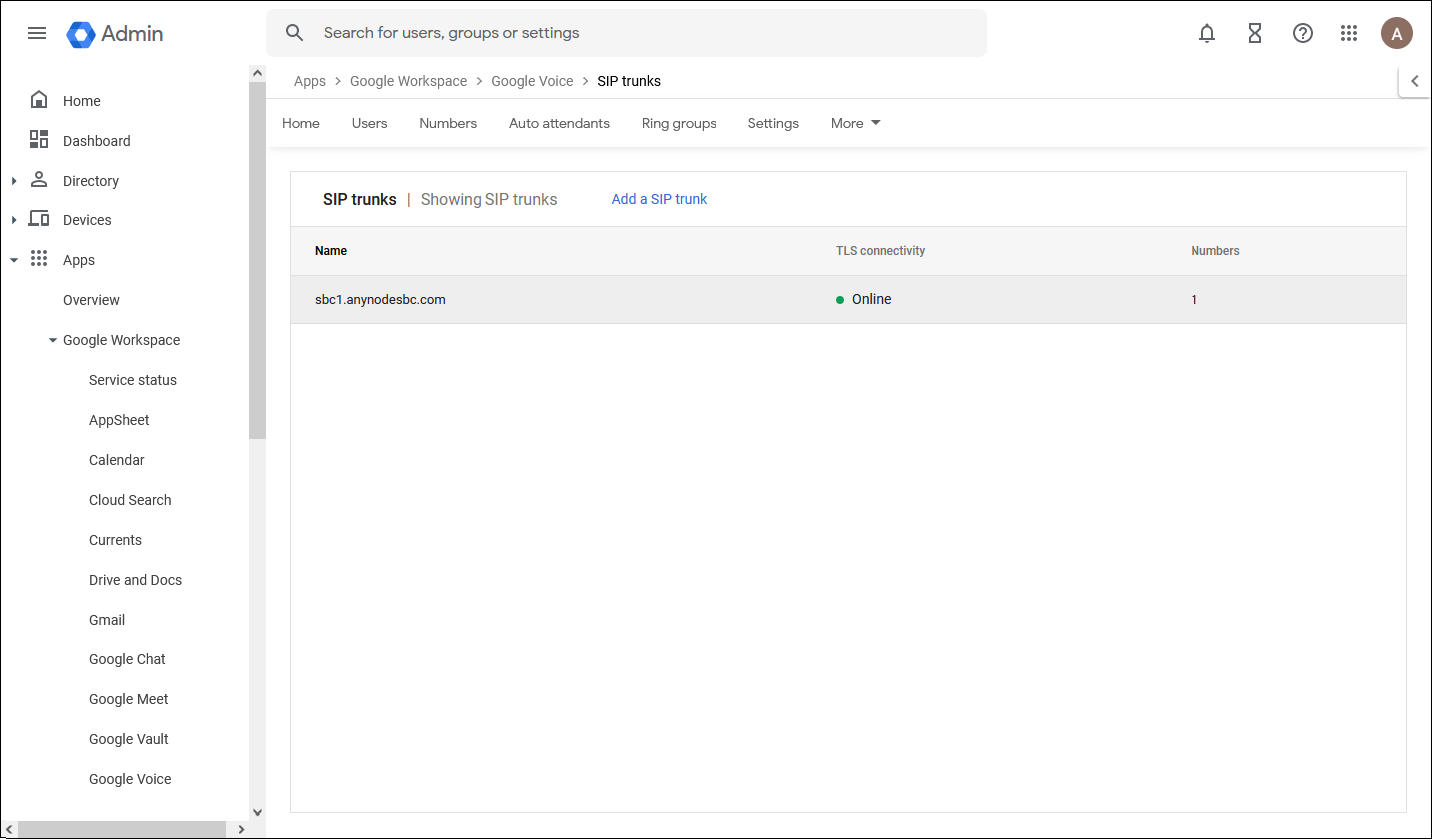Click the Numbers value 1 cell
Image resolution: width=1433 pixels, height=840 pixels.
click(x=1194, y=300)
